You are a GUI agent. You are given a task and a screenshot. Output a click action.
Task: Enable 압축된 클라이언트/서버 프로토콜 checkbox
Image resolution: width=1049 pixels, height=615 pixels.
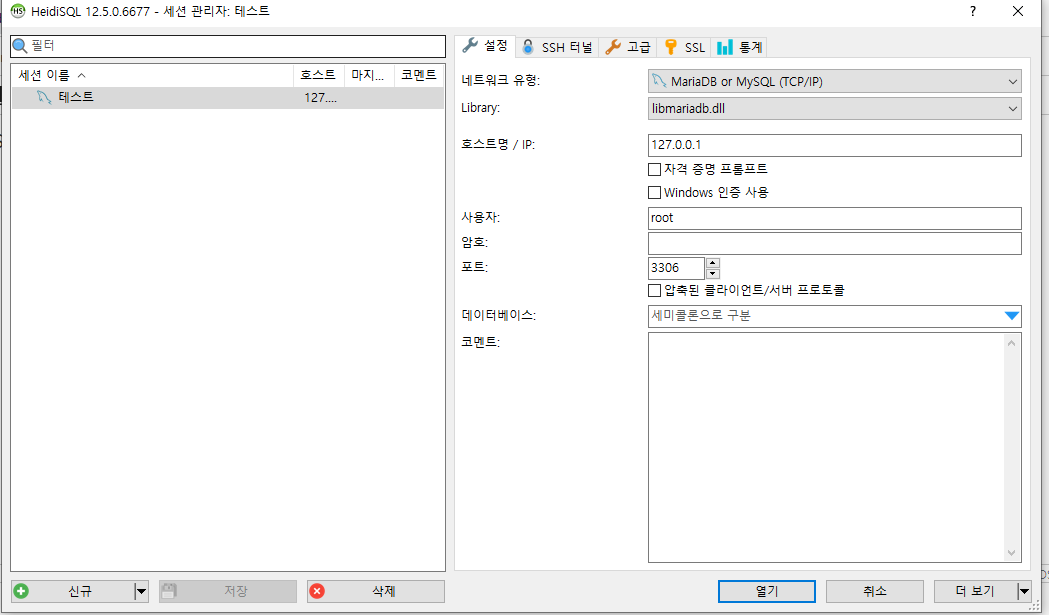click(x=654, y=290)
